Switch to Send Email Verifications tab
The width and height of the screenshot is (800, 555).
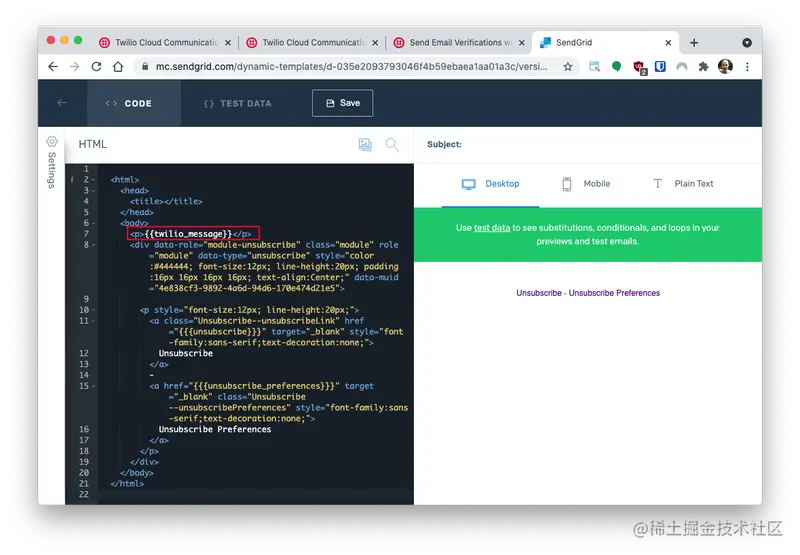click(458, 43)
